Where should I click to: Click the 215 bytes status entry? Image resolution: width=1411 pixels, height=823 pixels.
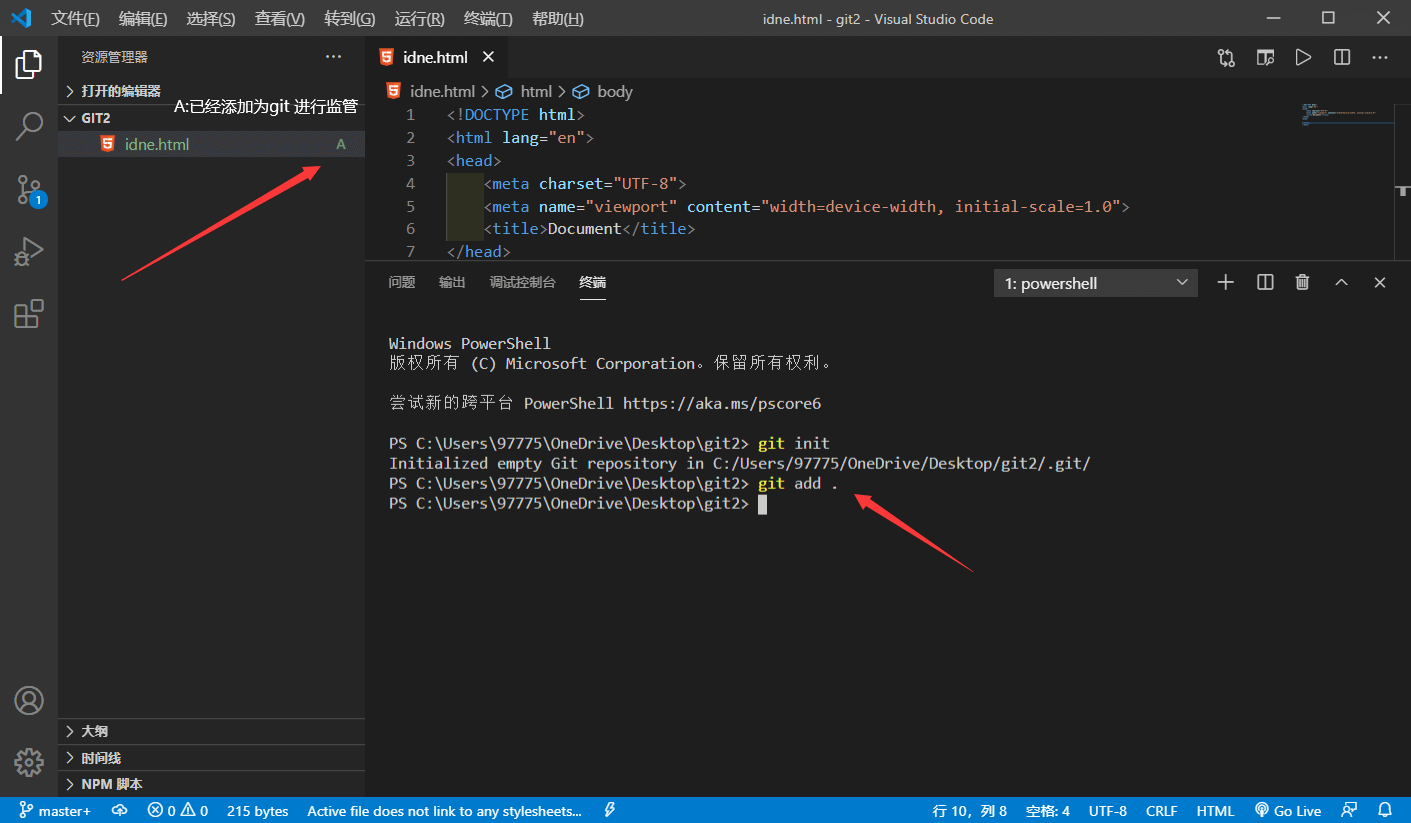[258, 811]
